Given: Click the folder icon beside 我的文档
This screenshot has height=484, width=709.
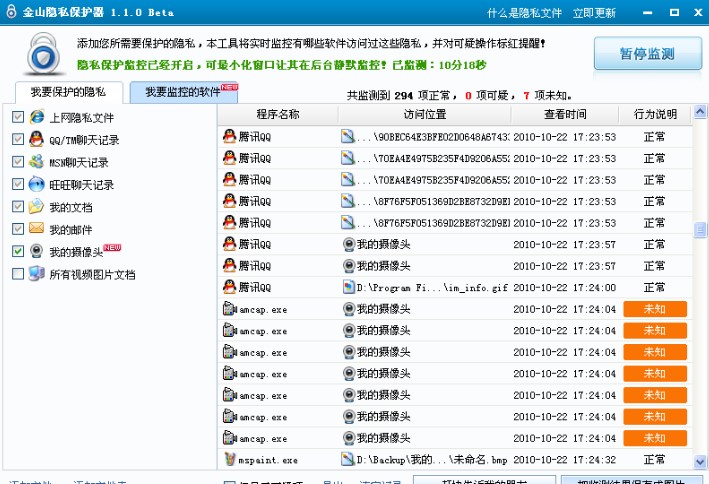Looking at the screenshot, I should [x=36, y=206].
